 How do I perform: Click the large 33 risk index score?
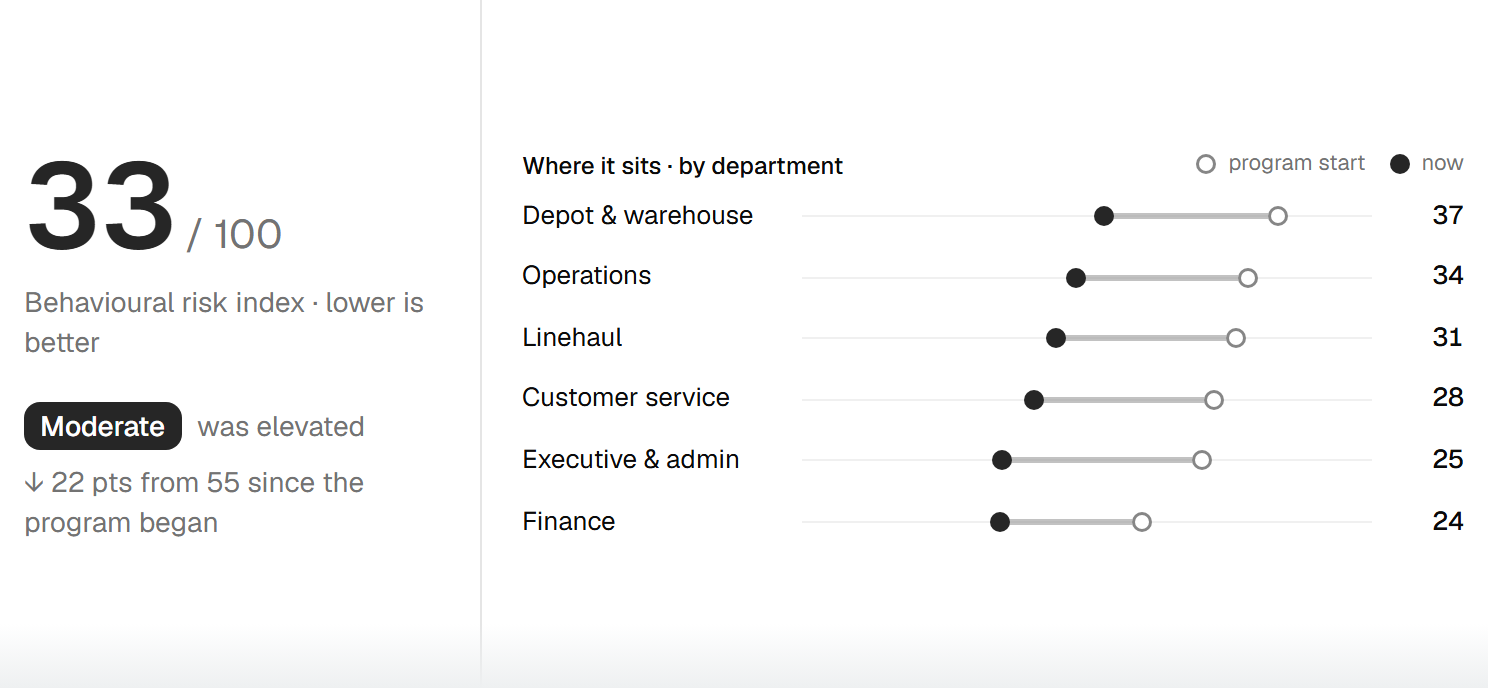pyautogui.click(x=100, y=208)
